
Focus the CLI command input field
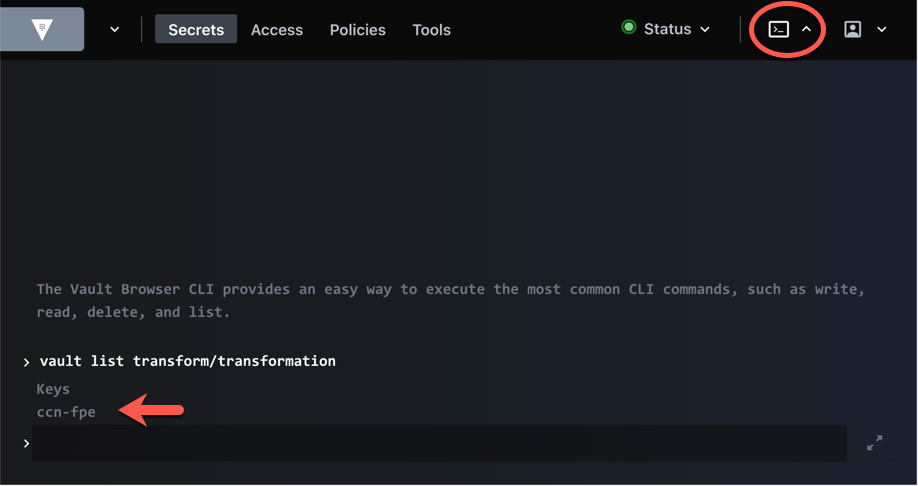[438, 443]
